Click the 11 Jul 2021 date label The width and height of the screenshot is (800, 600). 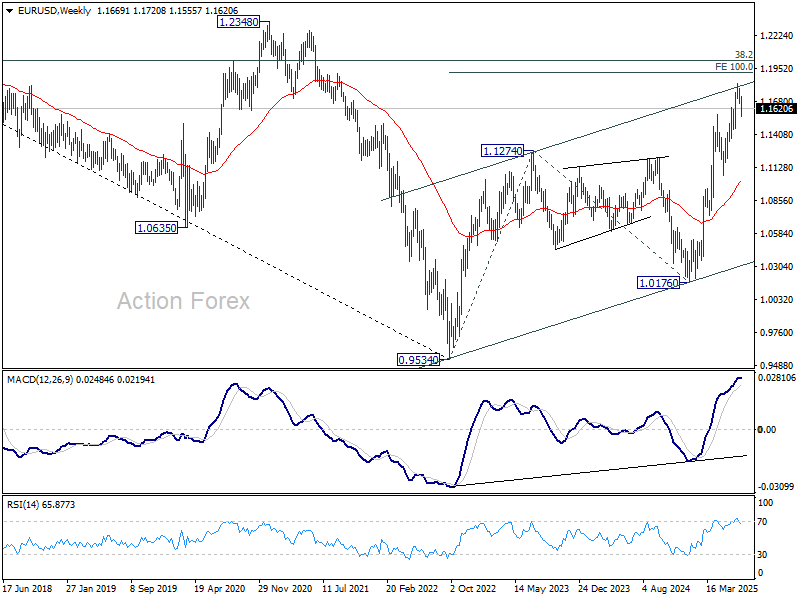coord(345,588)
